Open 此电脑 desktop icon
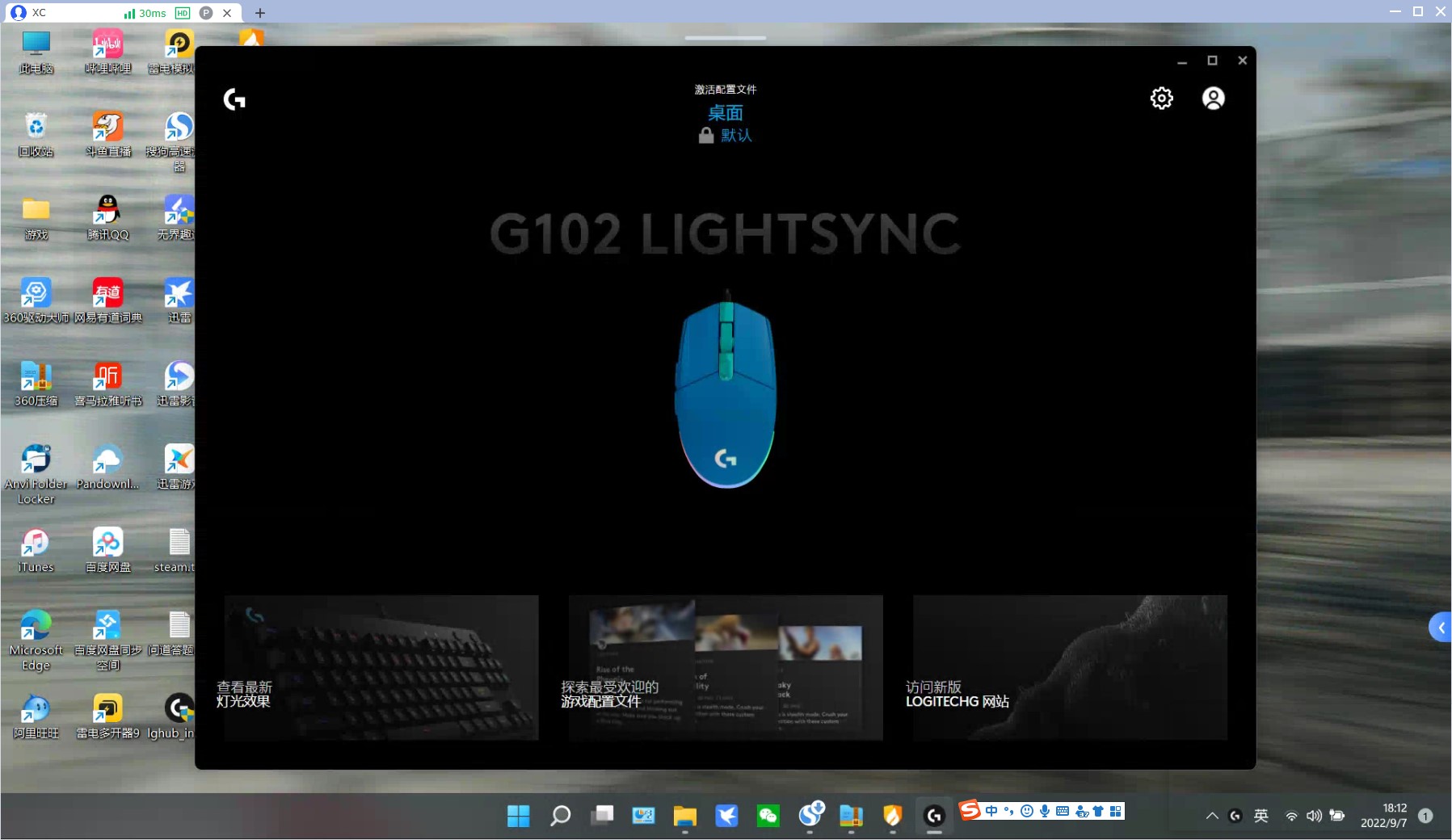Screen dimensions: 1452x840 point(36,52)
